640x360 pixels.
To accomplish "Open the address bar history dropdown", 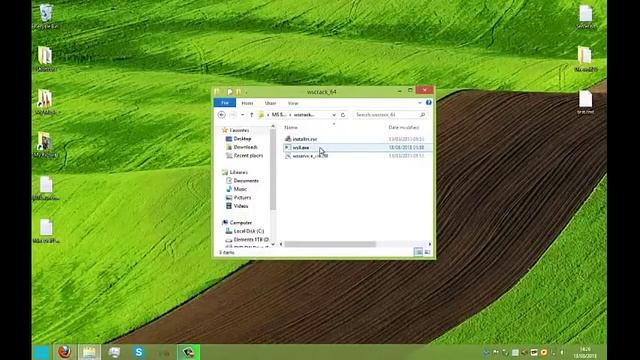I will (x=334, y=115).
